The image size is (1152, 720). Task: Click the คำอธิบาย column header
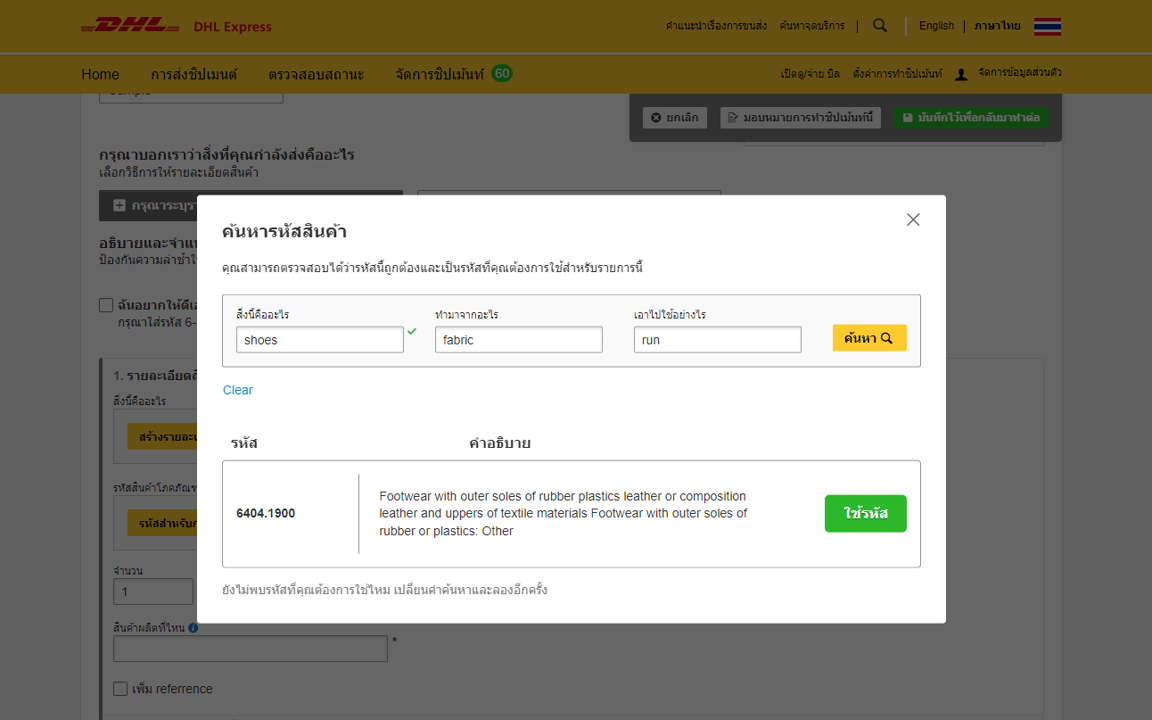(x=500, y=443)
